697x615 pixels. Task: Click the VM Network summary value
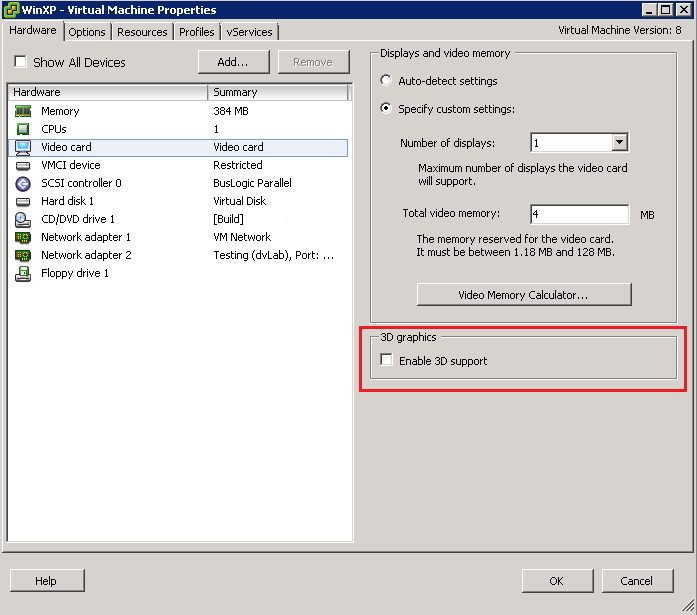(242, 237)
